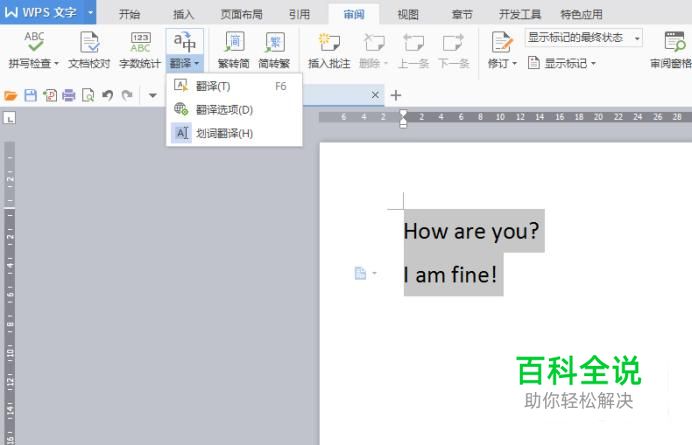This screenshot has width=692, height=445.
Task: Click the Spell Check (拼写检查) icon
Action: tap(34, 42)
